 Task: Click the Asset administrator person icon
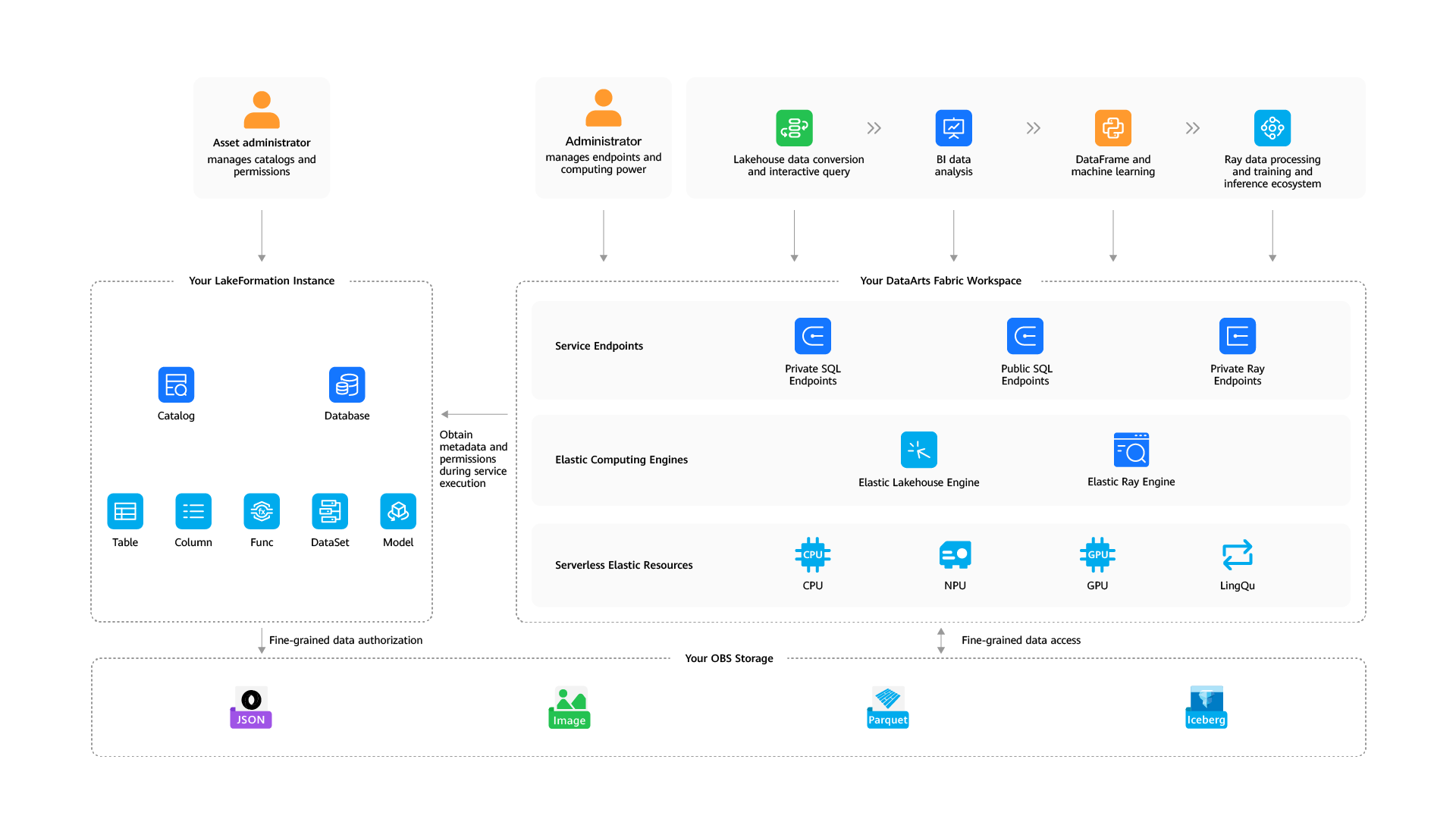[262, 110]
